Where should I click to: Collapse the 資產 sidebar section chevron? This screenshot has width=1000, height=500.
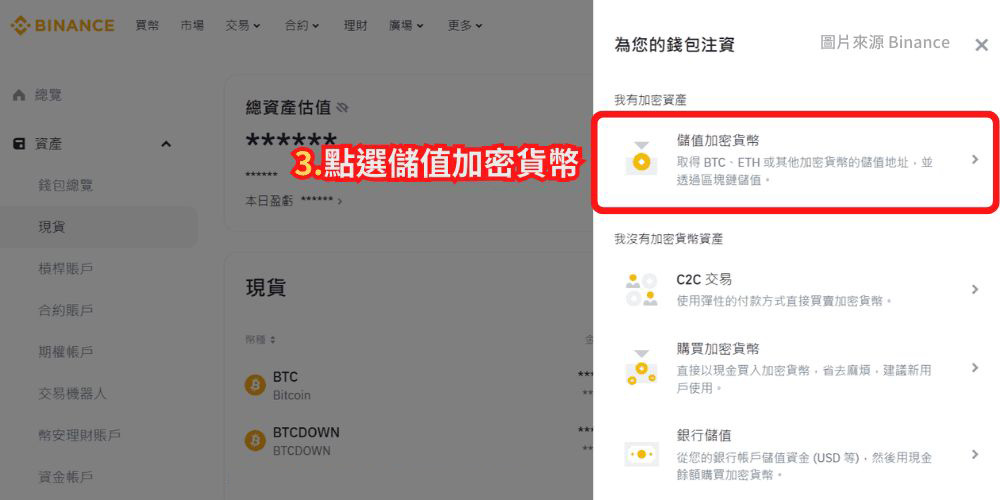pyautogui.click(x=166, y=144)
